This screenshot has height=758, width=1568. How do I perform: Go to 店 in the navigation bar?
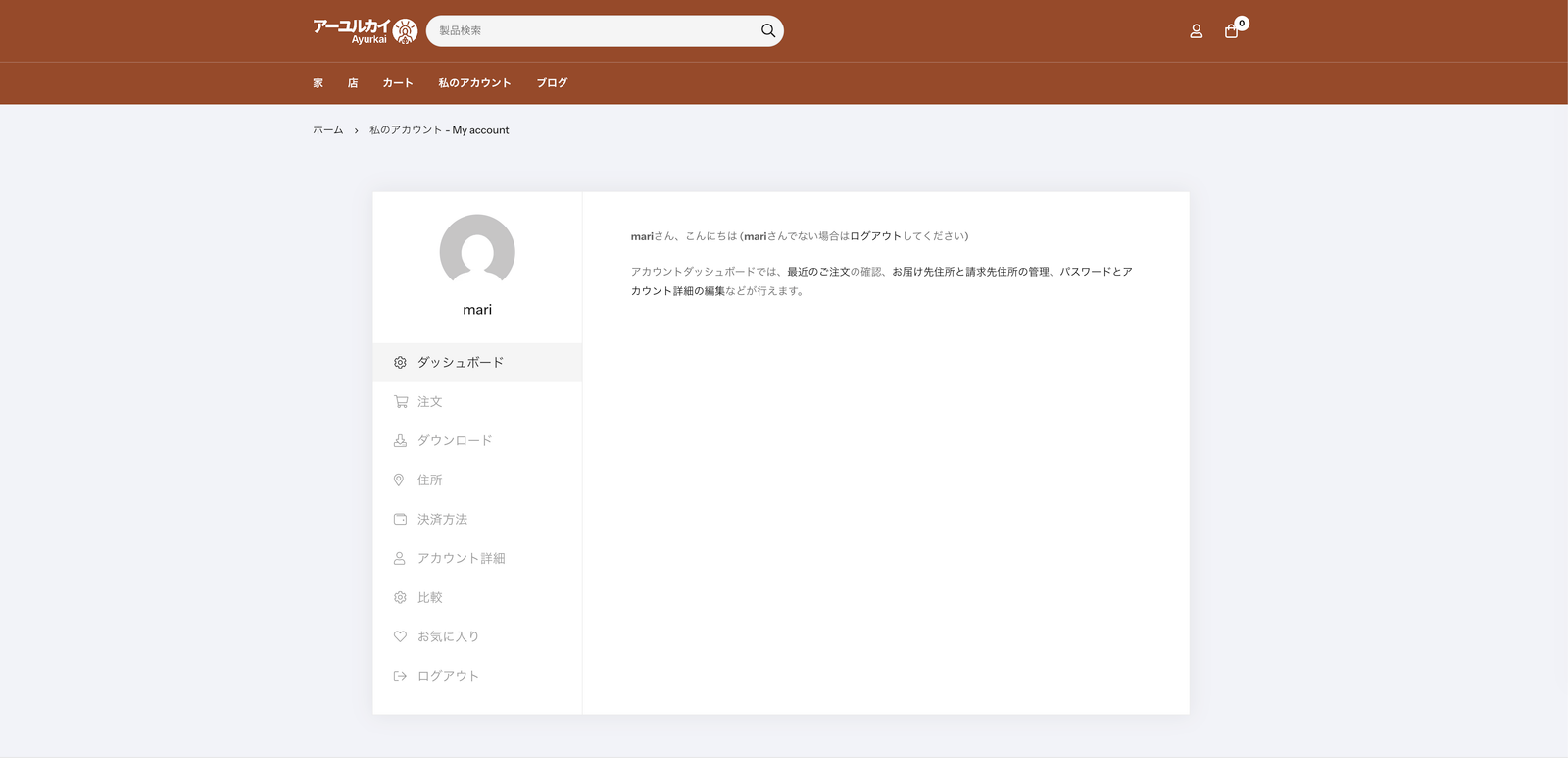click(x=353, y=83)
